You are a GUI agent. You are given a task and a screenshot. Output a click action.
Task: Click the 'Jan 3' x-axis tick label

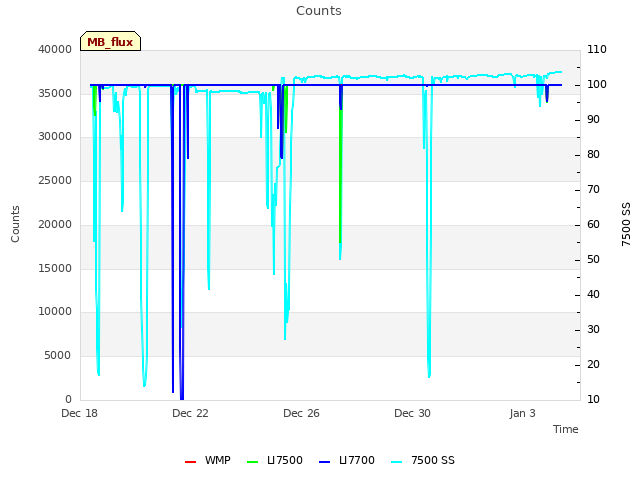tap(522, 413)
